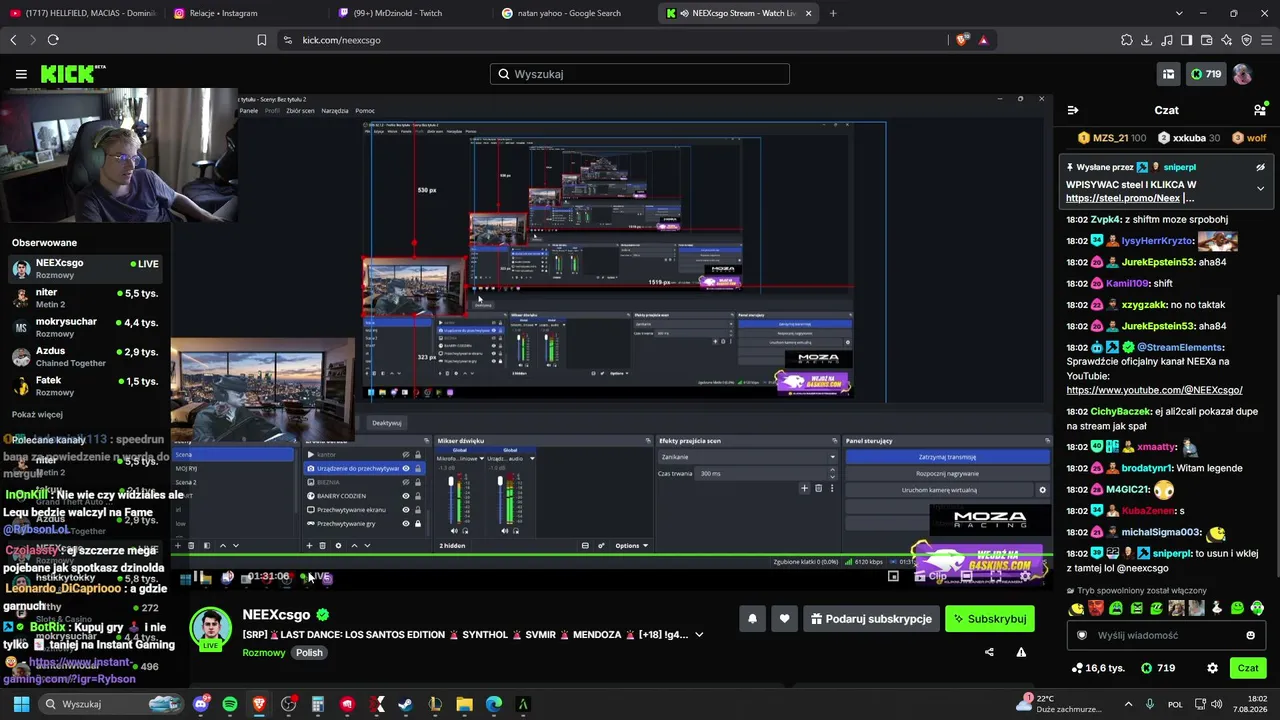The image size is (1280, 720).
Task: Subscribe with the Subskrybuj button
Action: 990,619
